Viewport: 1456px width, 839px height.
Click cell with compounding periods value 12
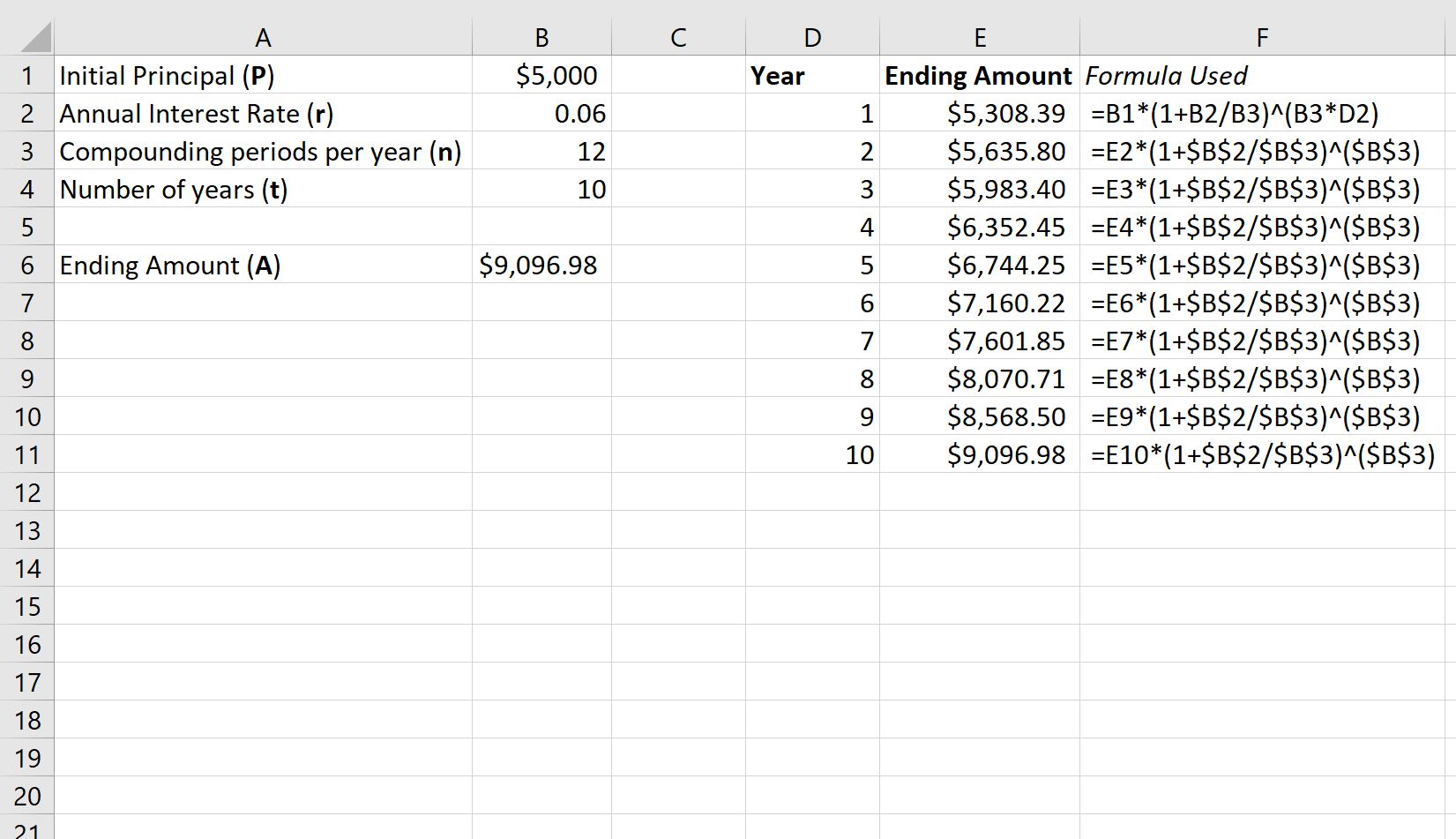(x=541, y=151)
